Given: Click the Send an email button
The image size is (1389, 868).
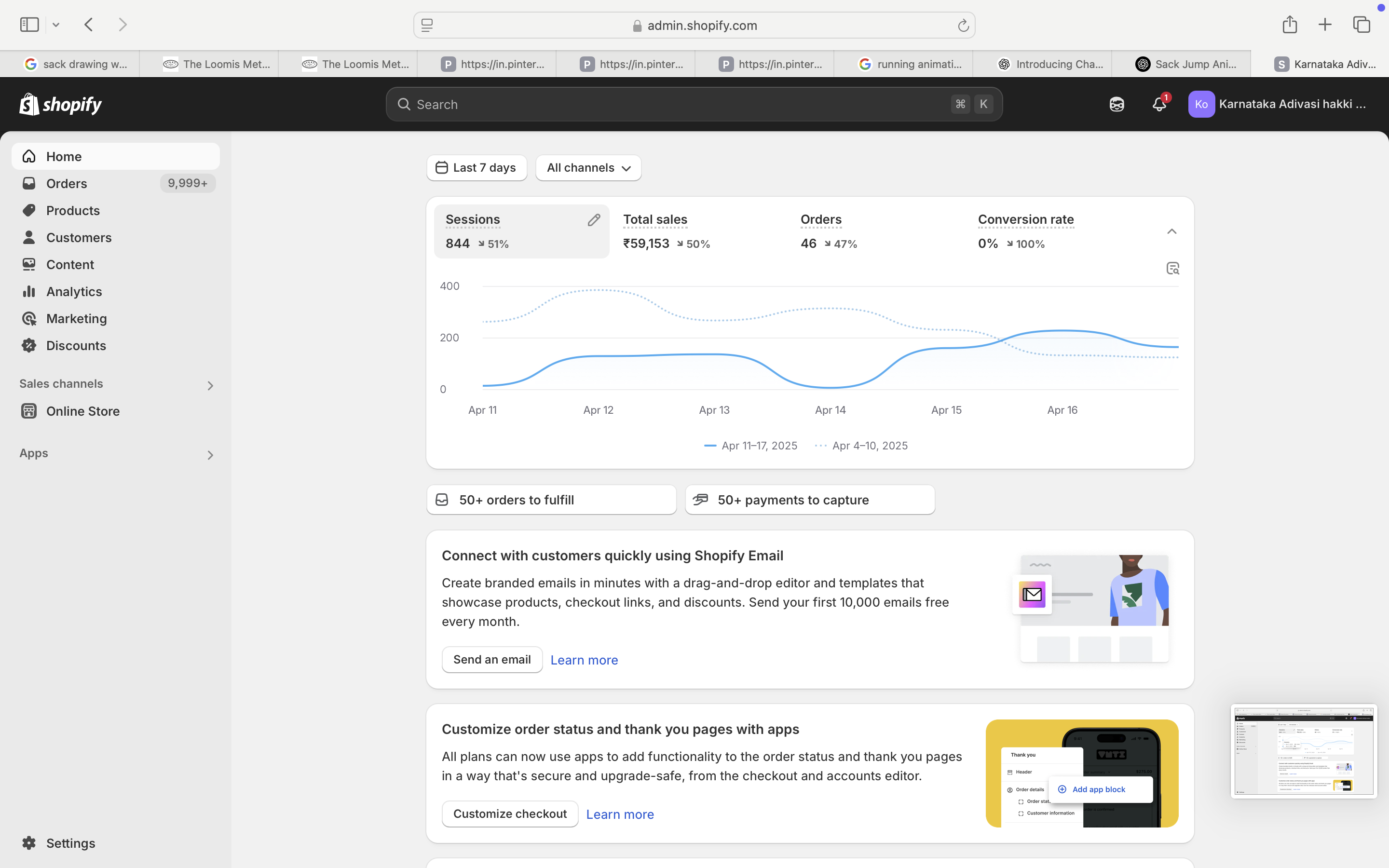Looking at the screenshot, I should (x=491, y=659).
